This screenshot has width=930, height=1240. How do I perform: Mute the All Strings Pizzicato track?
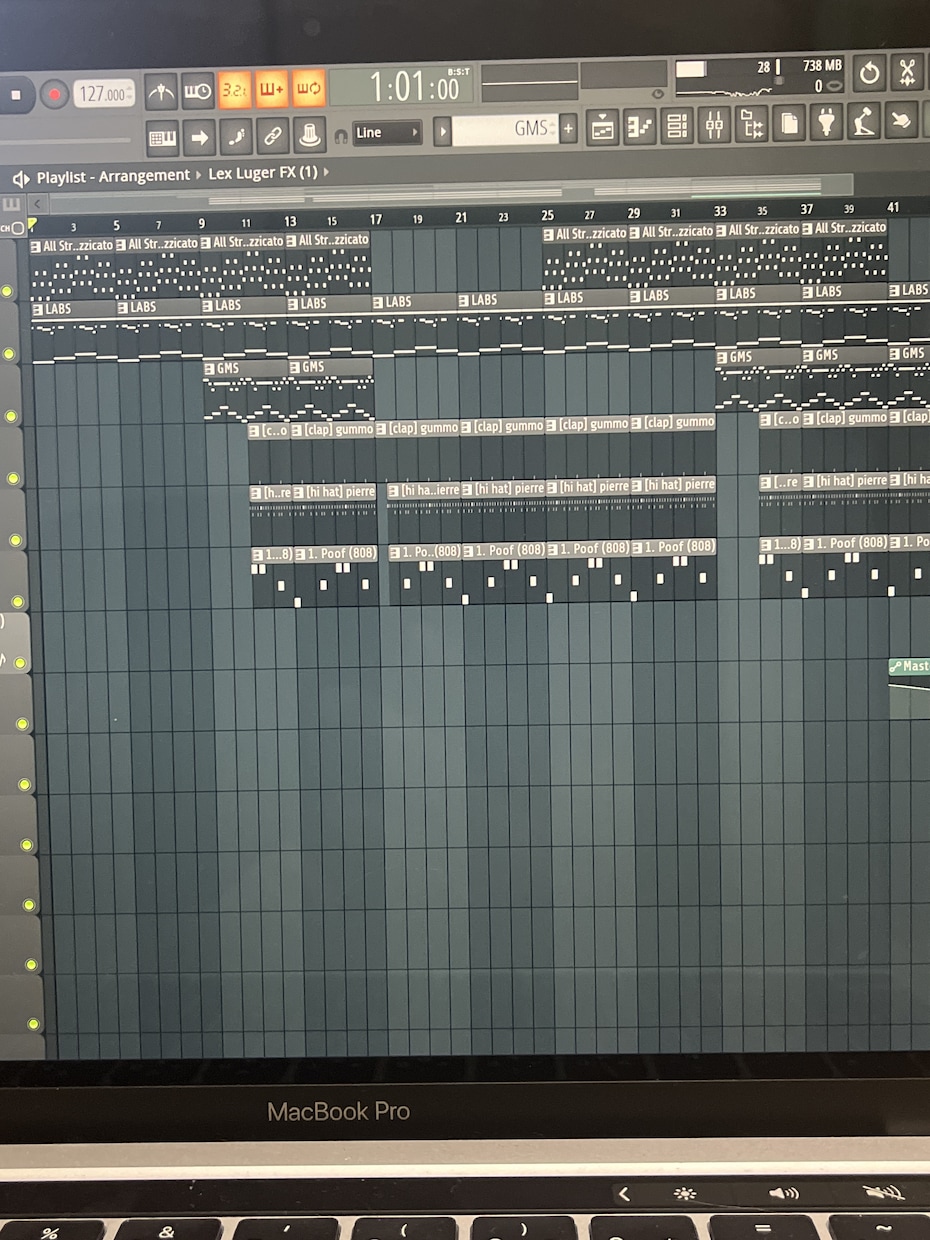point(8,291)
